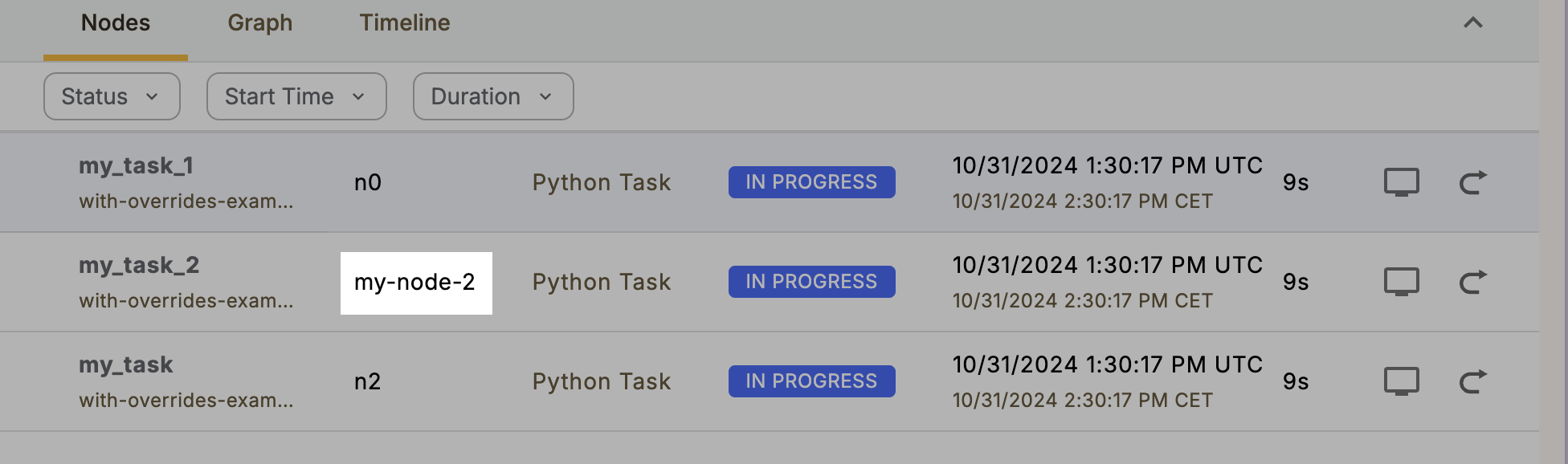Select the Nodes tab
Screen dimensions: 1568x464
[115, 22]
